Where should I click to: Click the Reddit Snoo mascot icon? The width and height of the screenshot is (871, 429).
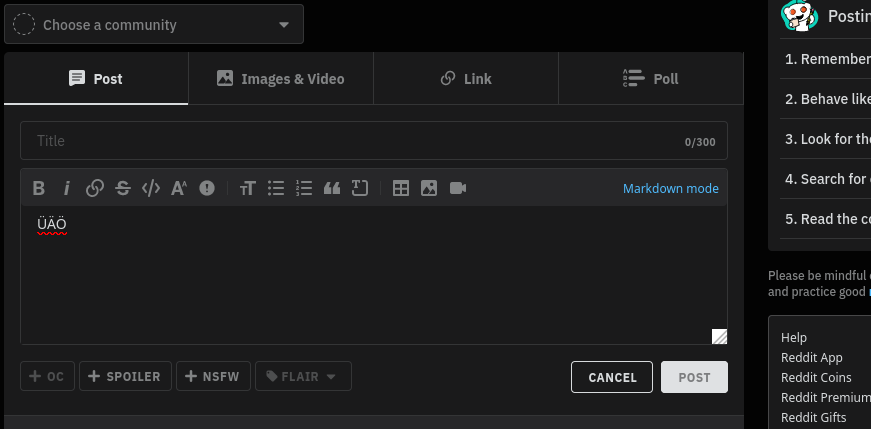click(799, 16)
